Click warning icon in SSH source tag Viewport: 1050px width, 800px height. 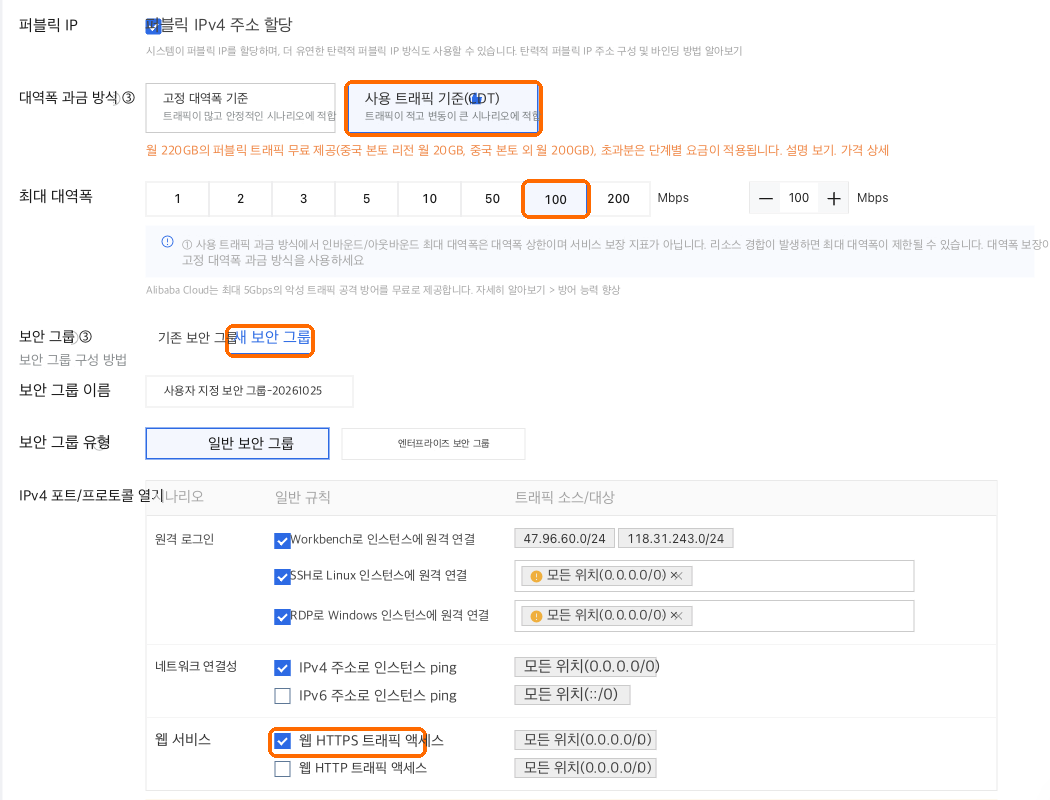coord(536,576)
